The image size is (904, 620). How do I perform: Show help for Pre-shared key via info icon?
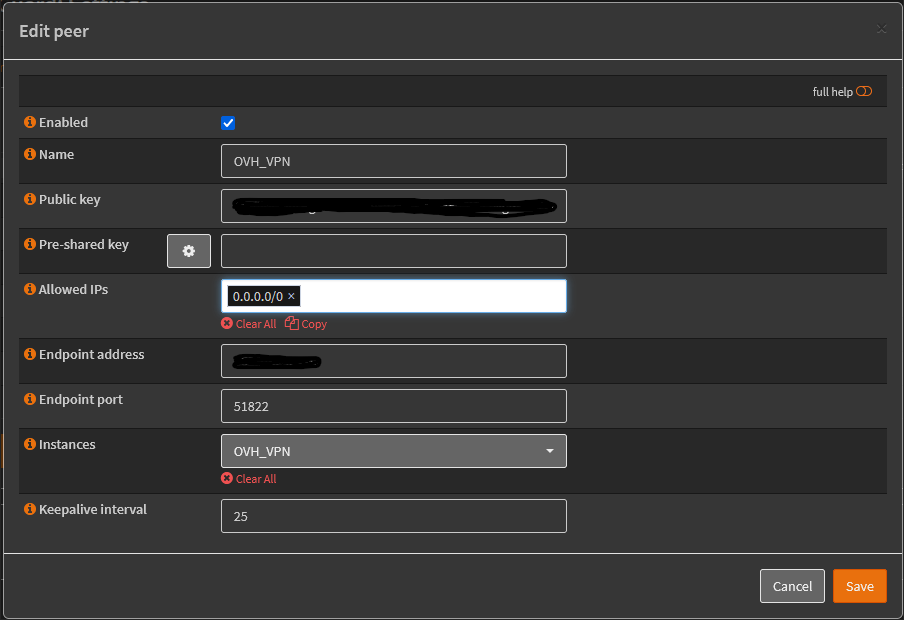[30, 245]
